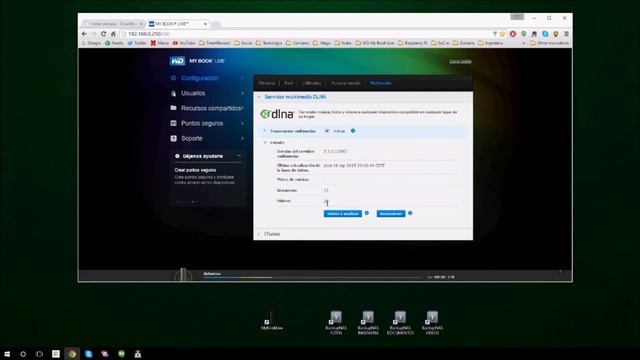Collapse the Déjenos ayudarle help panel
The width and height of the screenshot is (640, 360).
pyautogui.click(x=239, y=156)
